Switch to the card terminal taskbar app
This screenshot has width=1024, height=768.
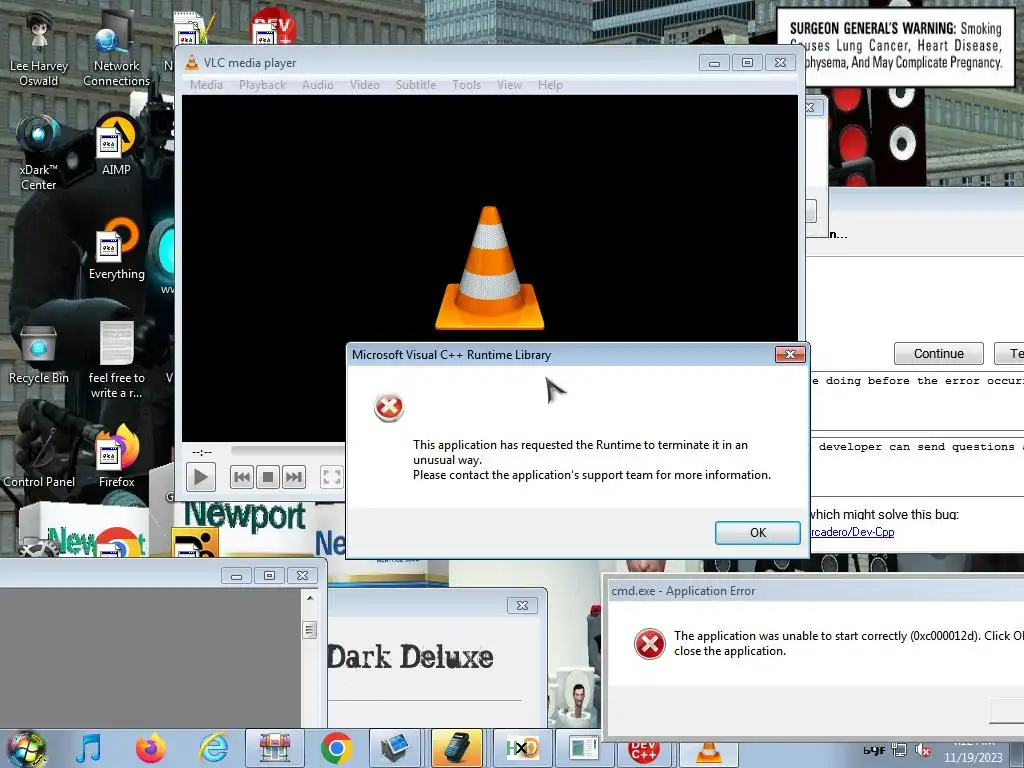point(457,748)
